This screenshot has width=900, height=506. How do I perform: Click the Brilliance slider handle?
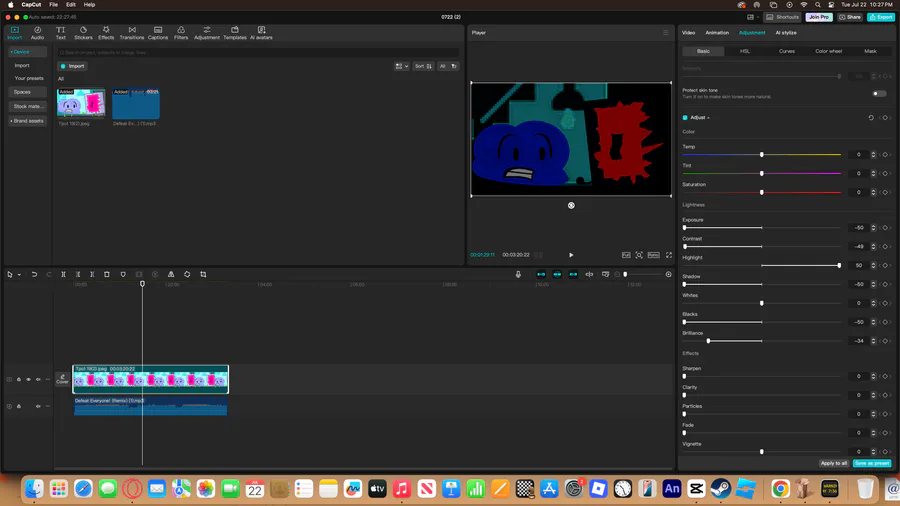(708, 341)
